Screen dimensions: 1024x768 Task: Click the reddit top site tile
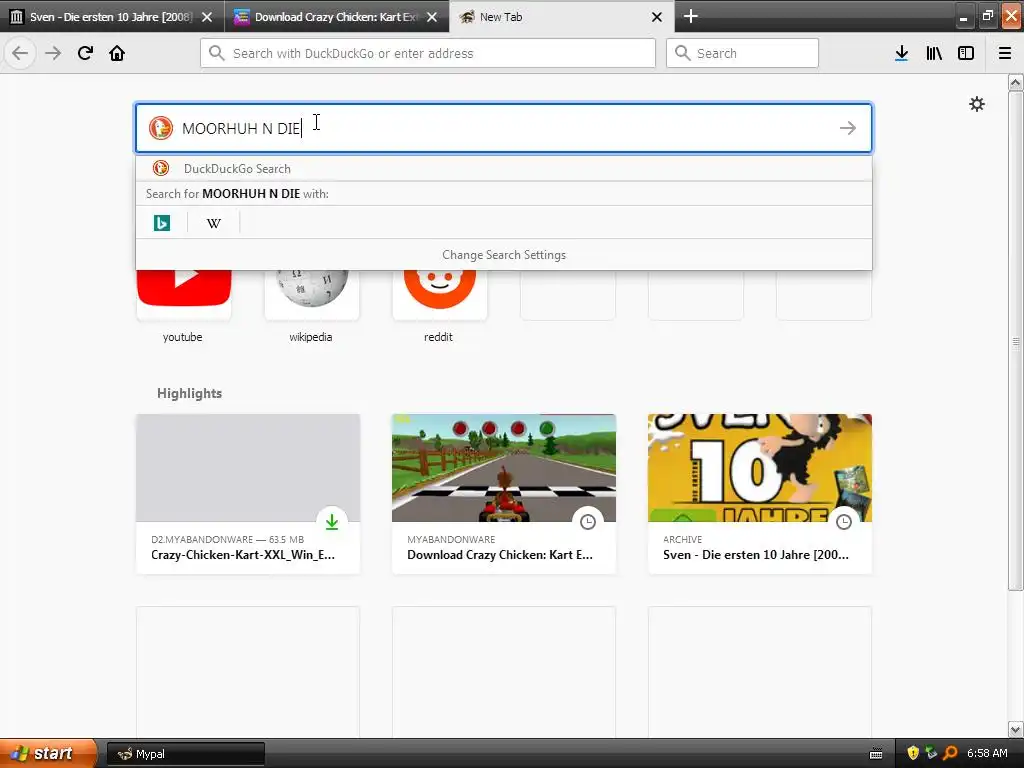coord(440,307)
